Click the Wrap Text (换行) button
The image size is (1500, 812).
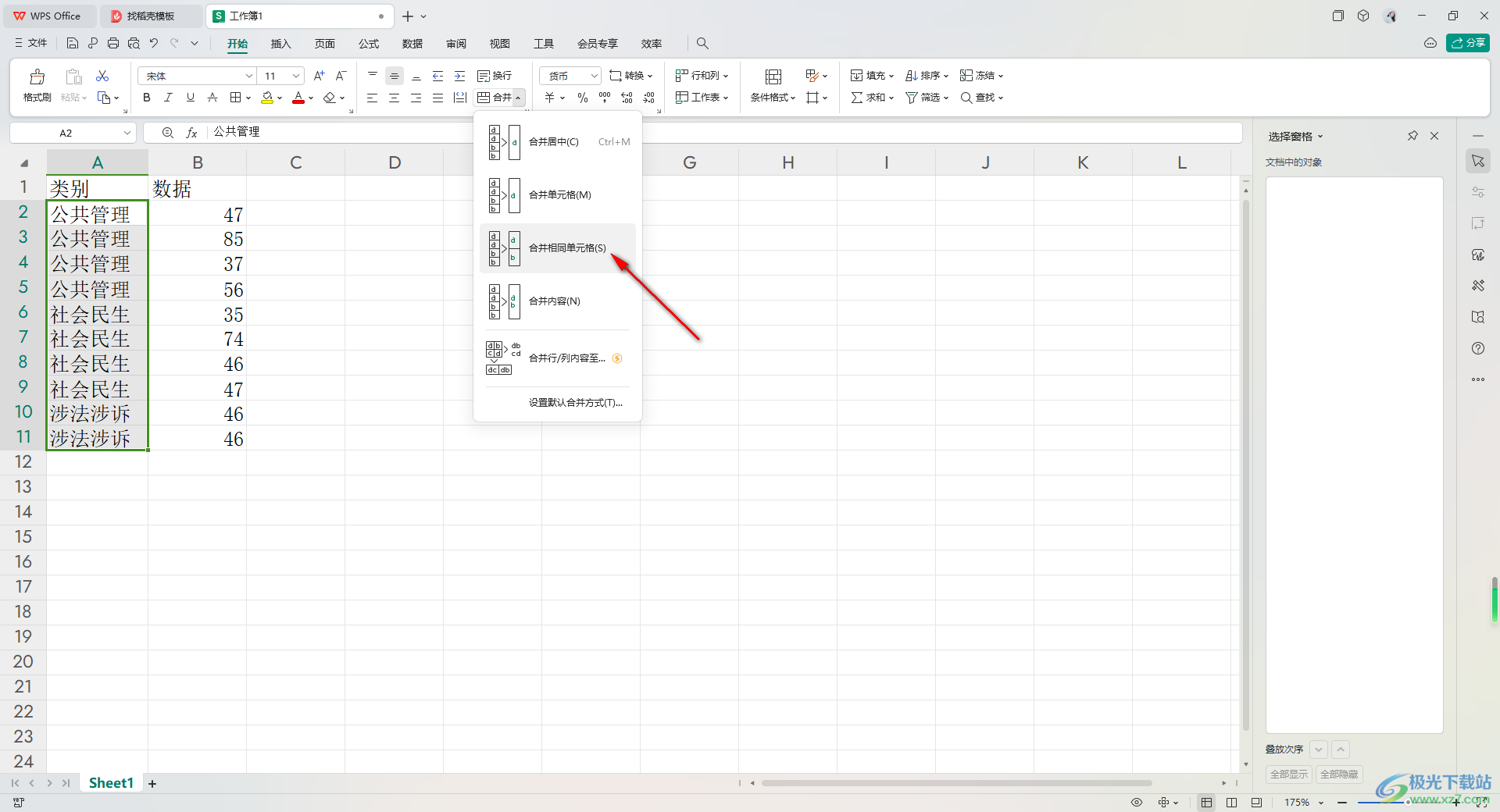tap(495, 76)
